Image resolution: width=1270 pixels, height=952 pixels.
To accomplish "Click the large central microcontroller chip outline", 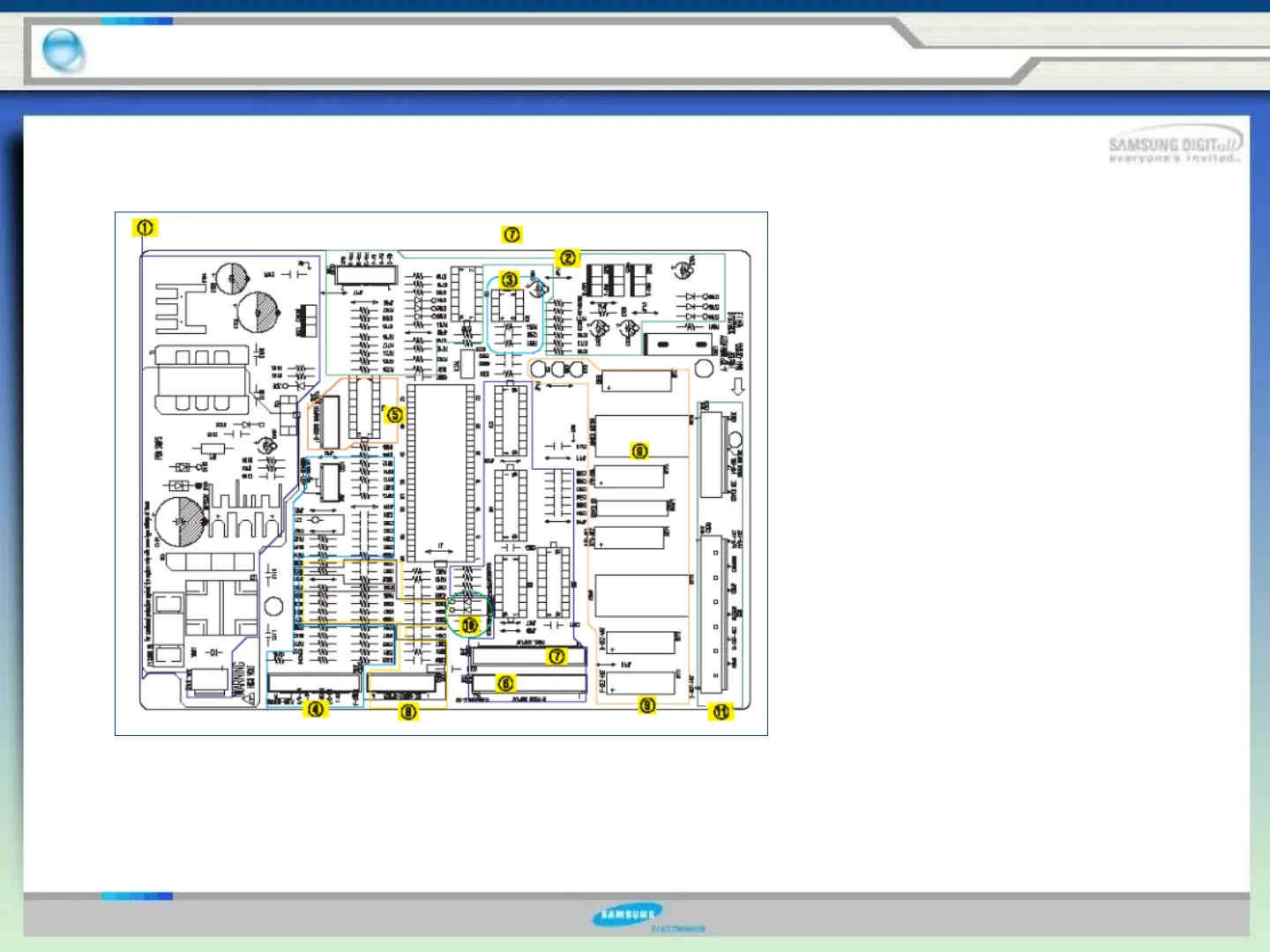I will (x=441, y=472).
